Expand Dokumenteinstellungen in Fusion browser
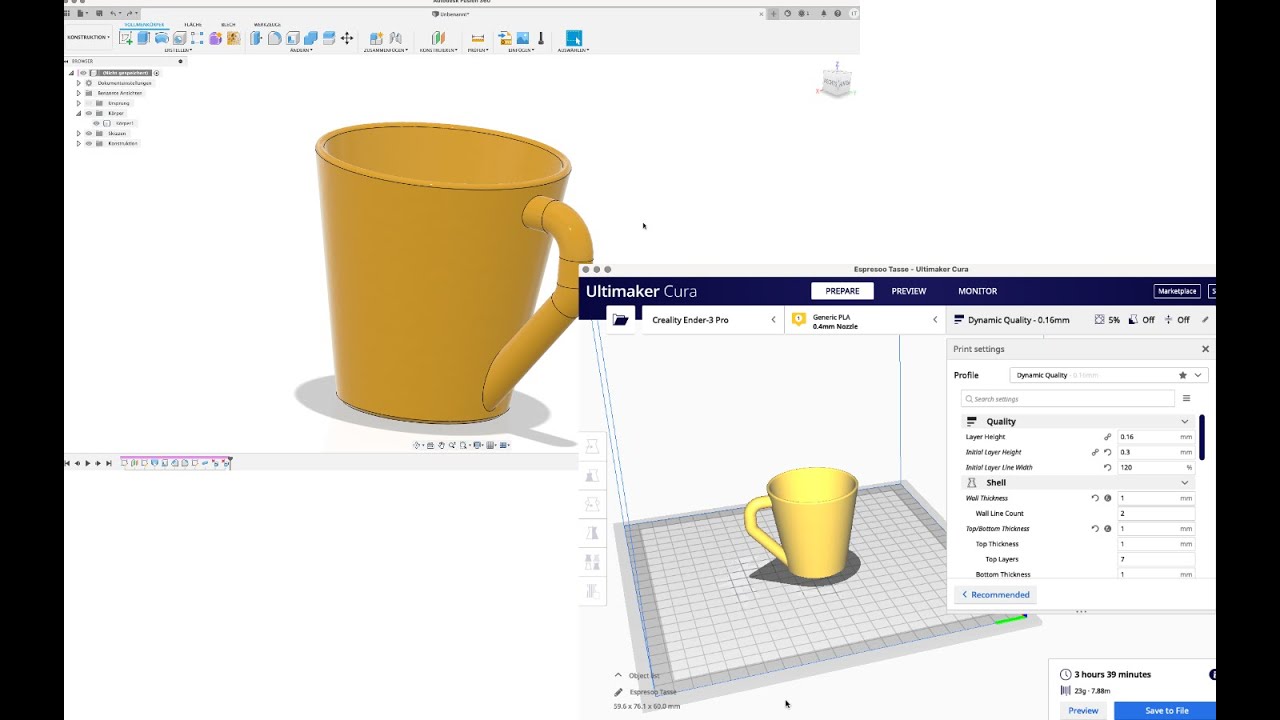The image size is (1280, 720). coord(78,83)
